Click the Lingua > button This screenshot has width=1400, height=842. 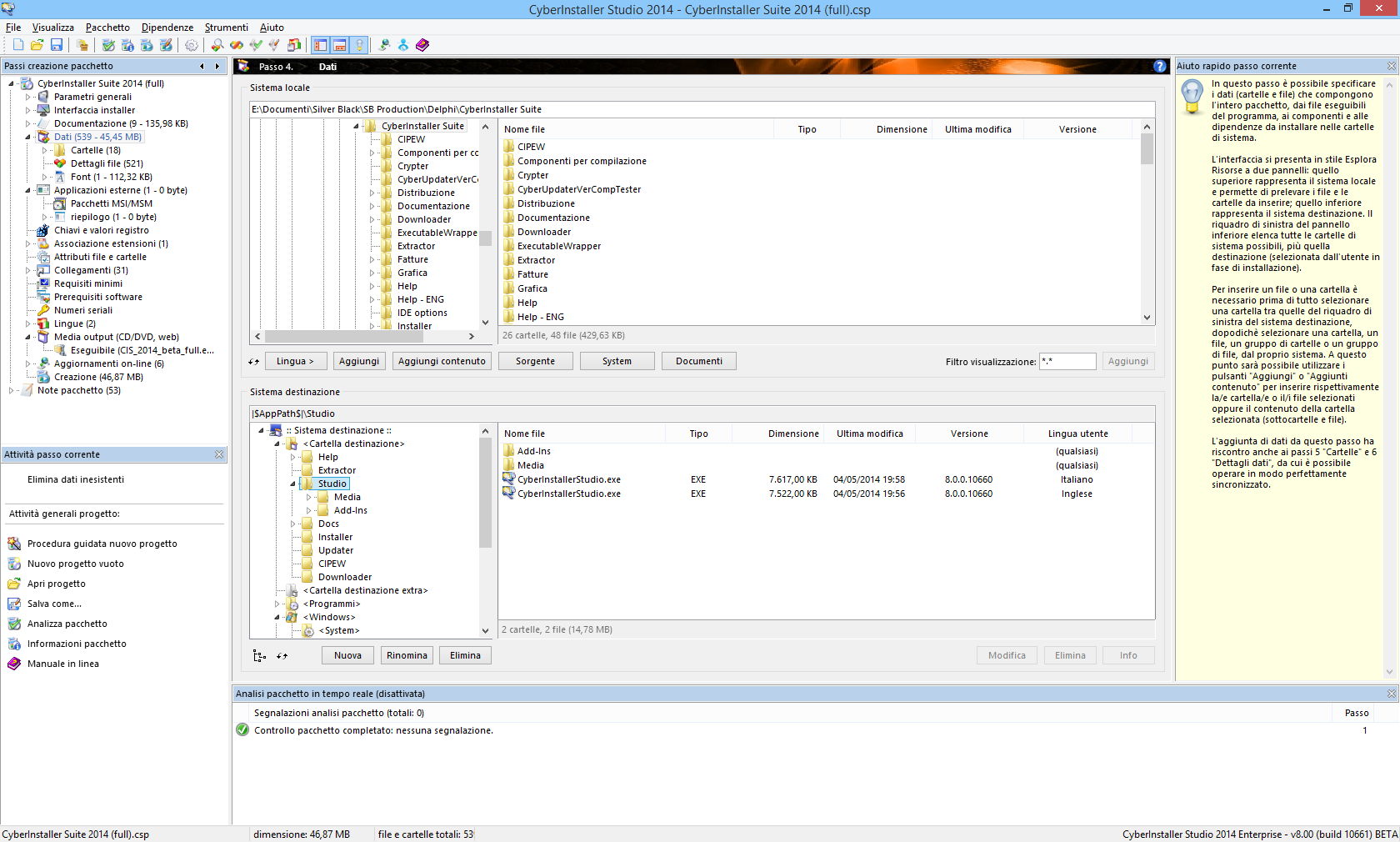[x=295, y=361]
